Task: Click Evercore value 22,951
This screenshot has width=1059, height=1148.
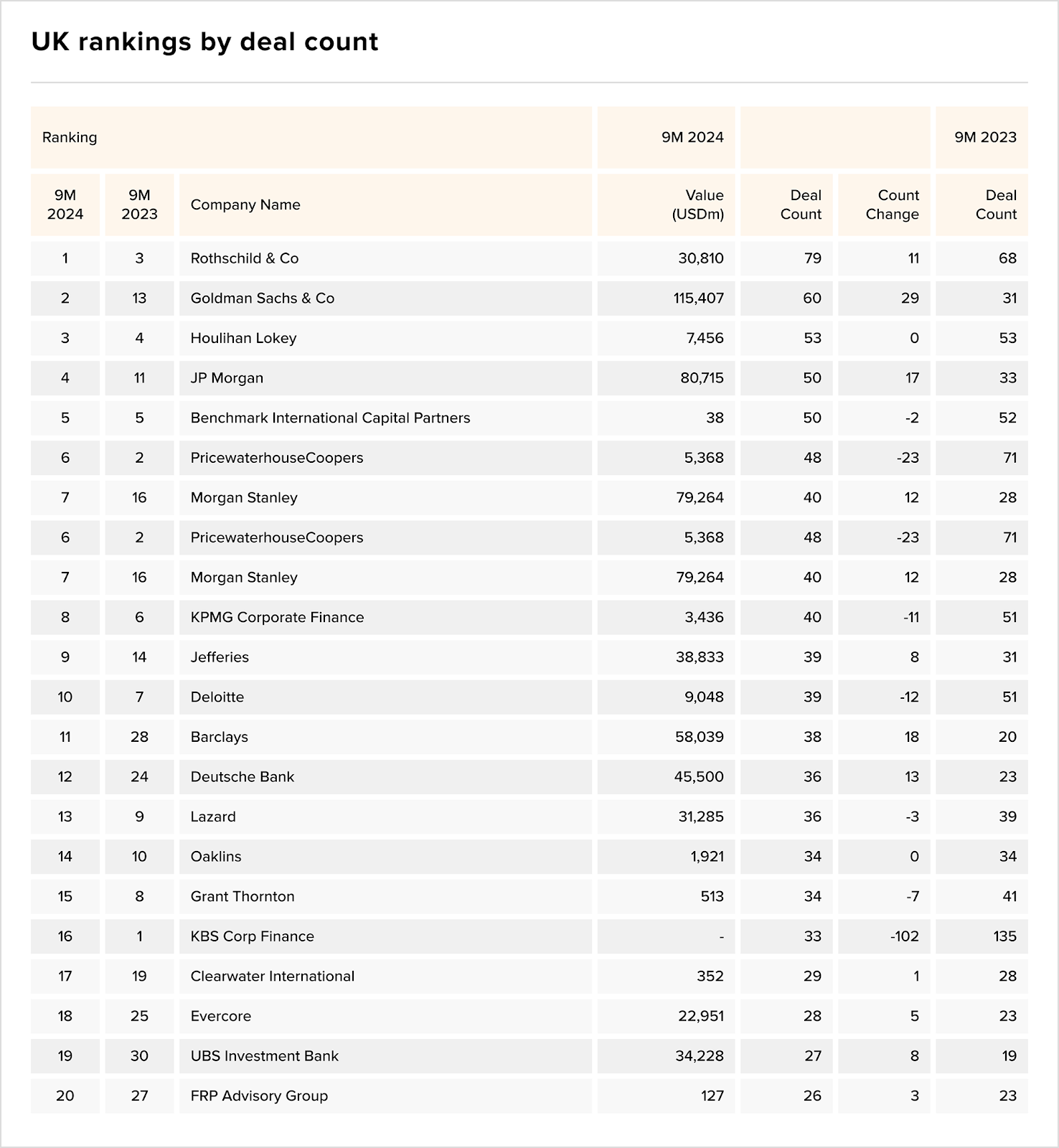Action: pos(701,1016)
